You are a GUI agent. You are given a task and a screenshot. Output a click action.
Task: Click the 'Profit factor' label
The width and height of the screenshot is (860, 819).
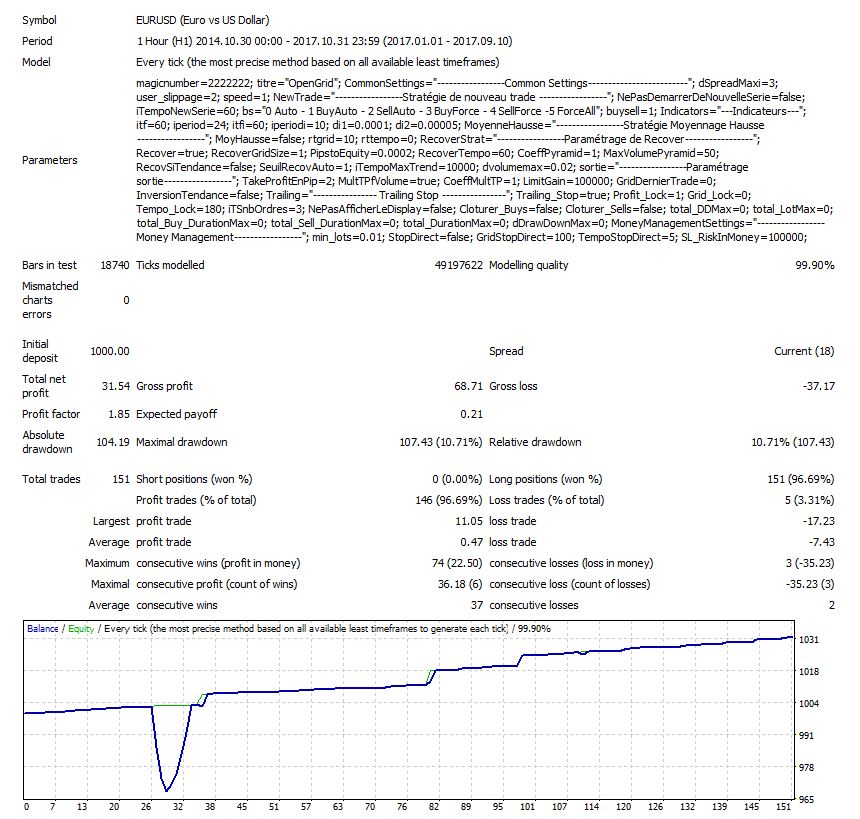(x=51, y=414)
